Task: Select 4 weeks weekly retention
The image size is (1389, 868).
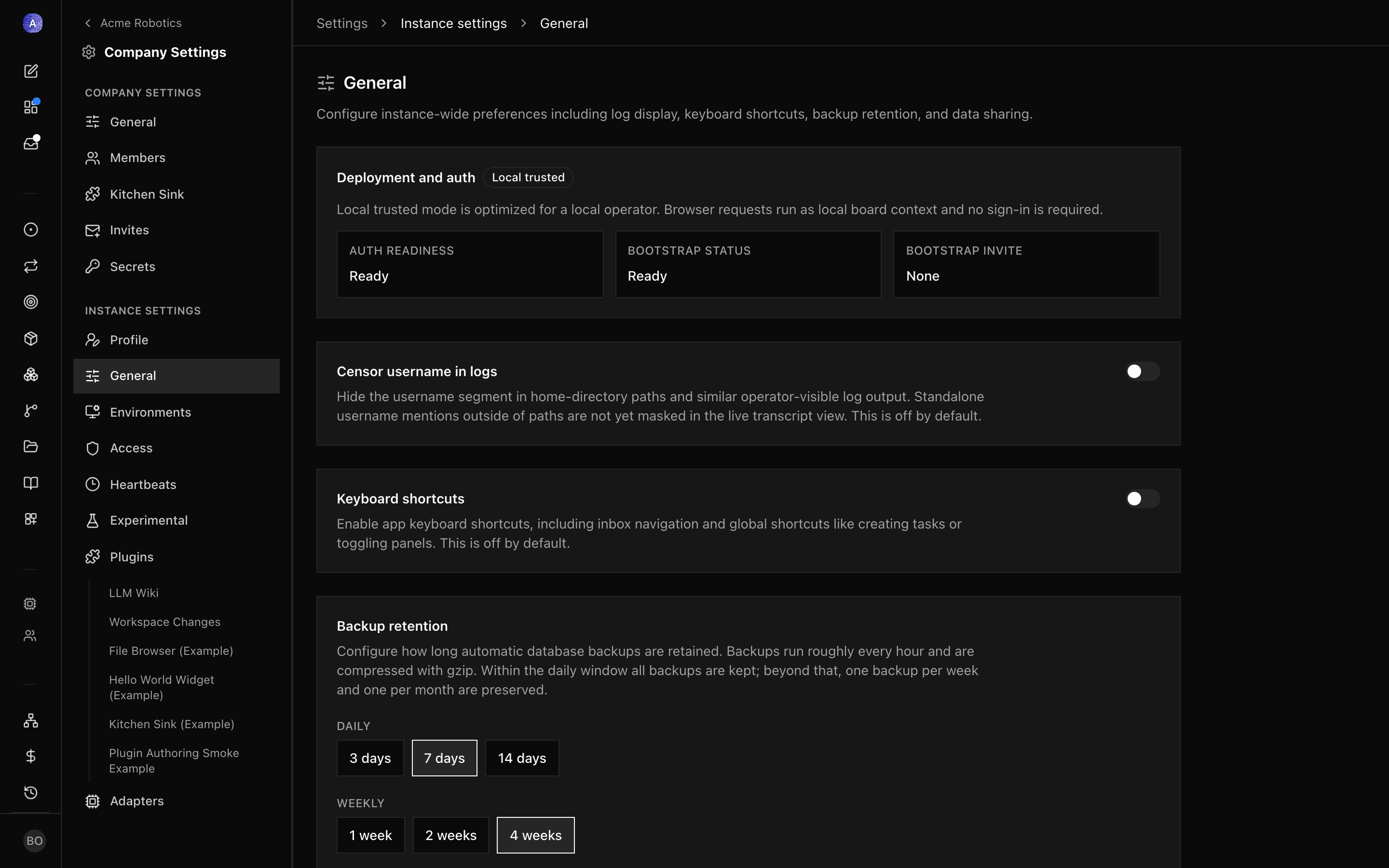Action: (535, 835)
